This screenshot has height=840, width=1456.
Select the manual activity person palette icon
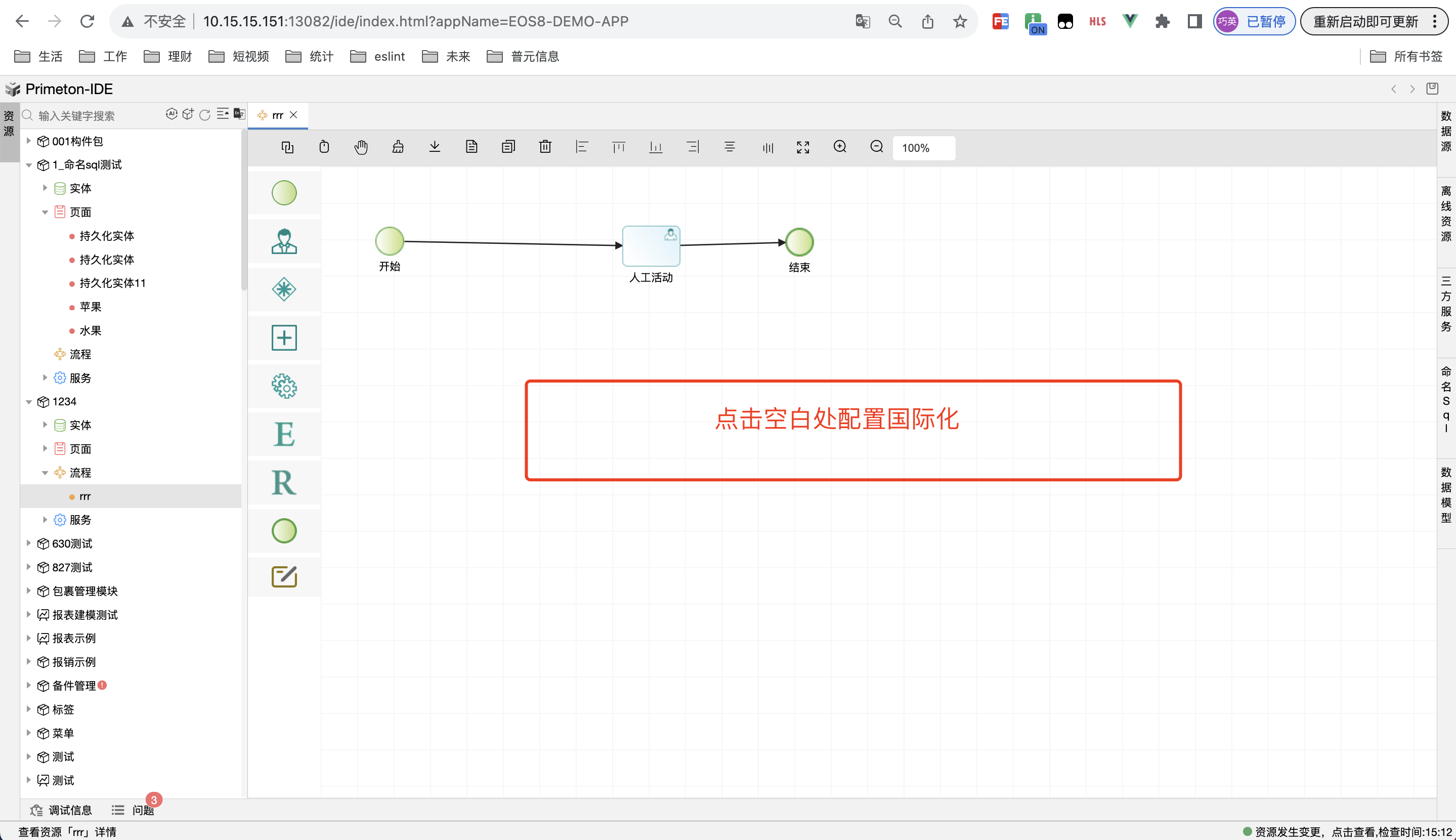pyautogui.click(x=284, y=241)
